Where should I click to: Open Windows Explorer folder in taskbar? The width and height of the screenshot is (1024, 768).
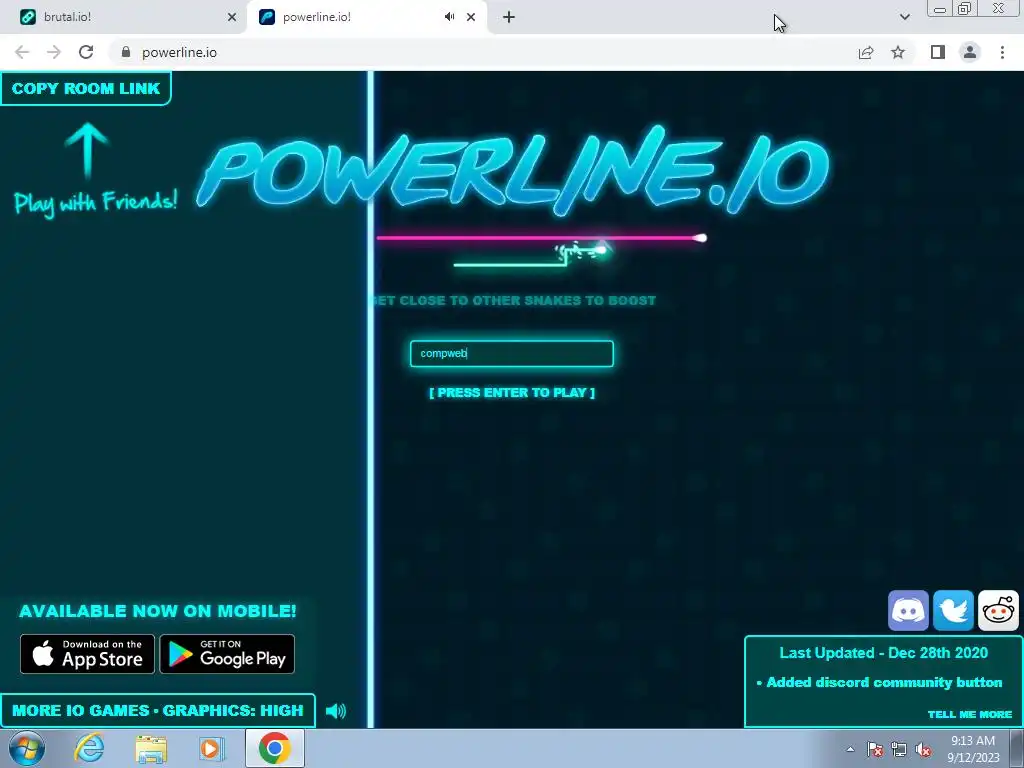click(151, 748)
